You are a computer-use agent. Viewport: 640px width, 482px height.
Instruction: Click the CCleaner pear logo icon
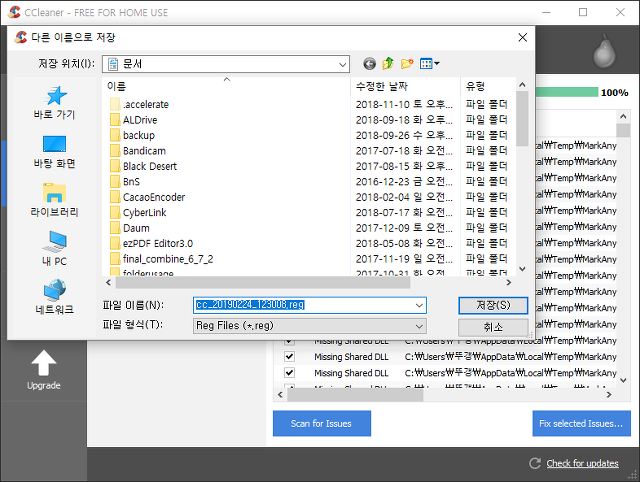tap(604, 51)
